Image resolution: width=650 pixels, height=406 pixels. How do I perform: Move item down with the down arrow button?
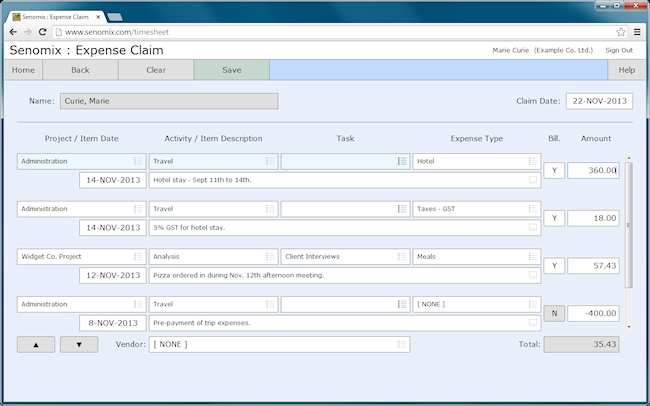(79, 345)
